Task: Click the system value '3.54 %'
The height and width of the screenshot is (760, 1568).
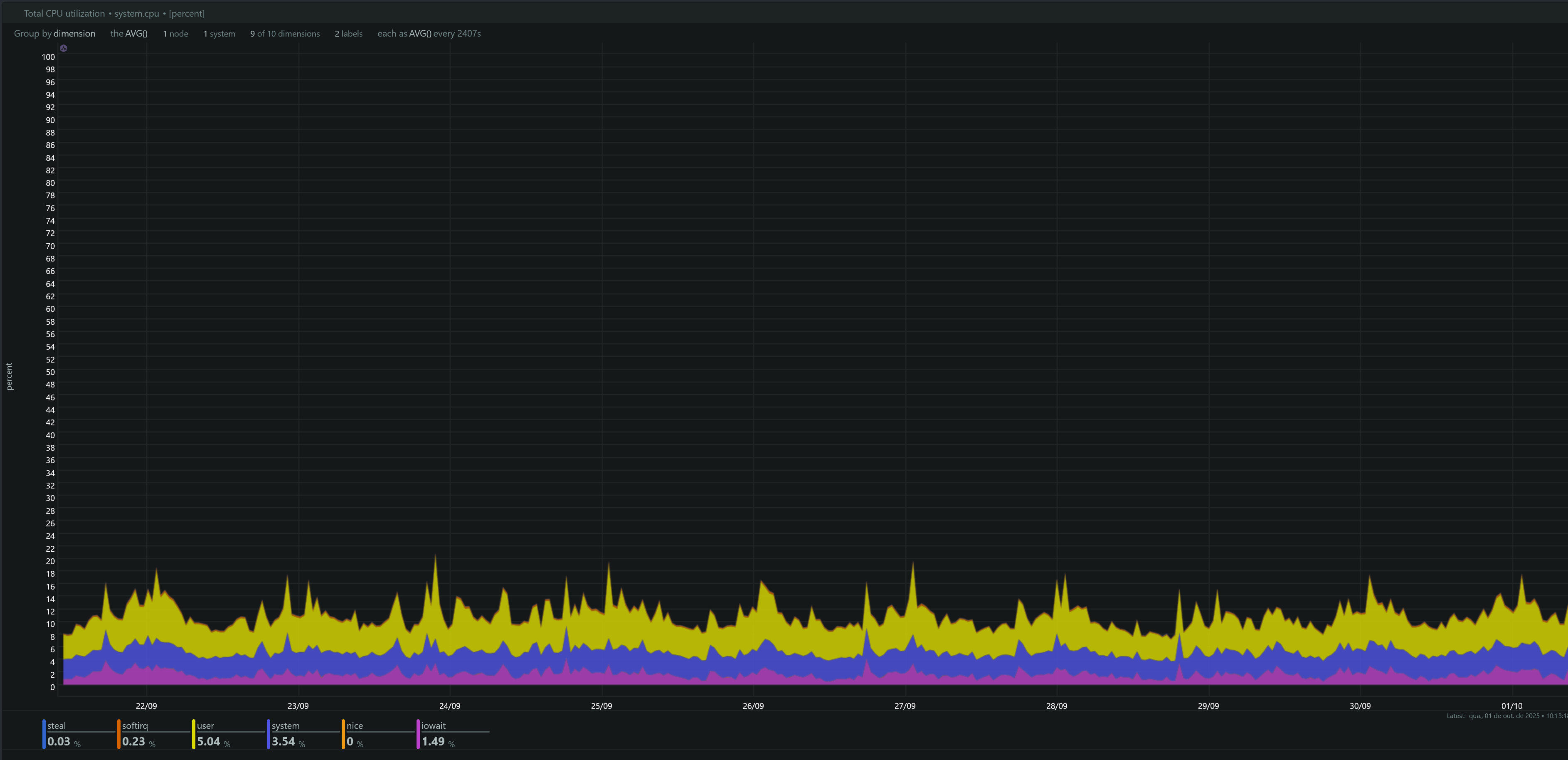Action: coord(288,742)
